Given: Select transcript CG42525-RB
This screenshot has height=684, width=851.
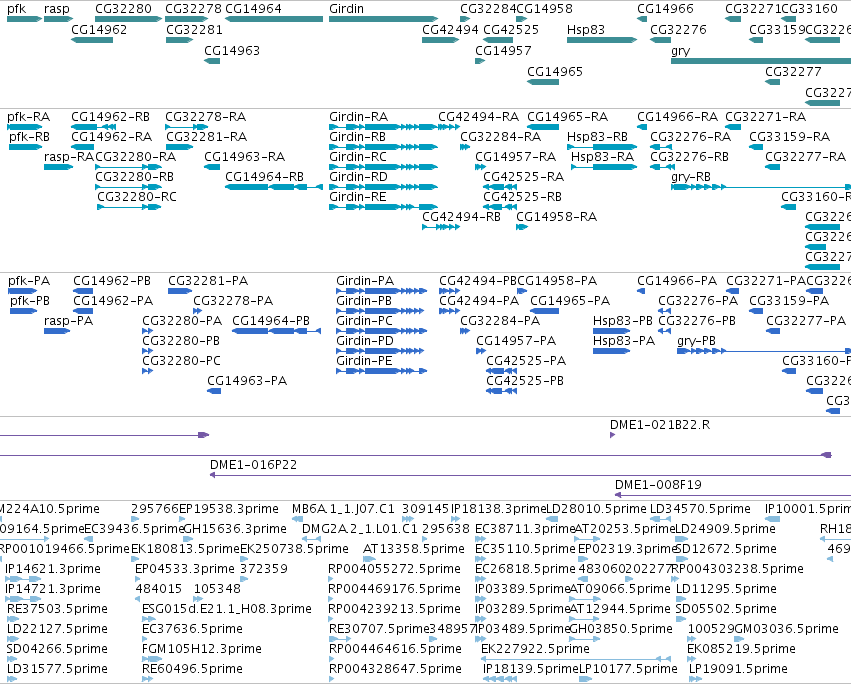Looking at the screenshot, I should [522, 197].
